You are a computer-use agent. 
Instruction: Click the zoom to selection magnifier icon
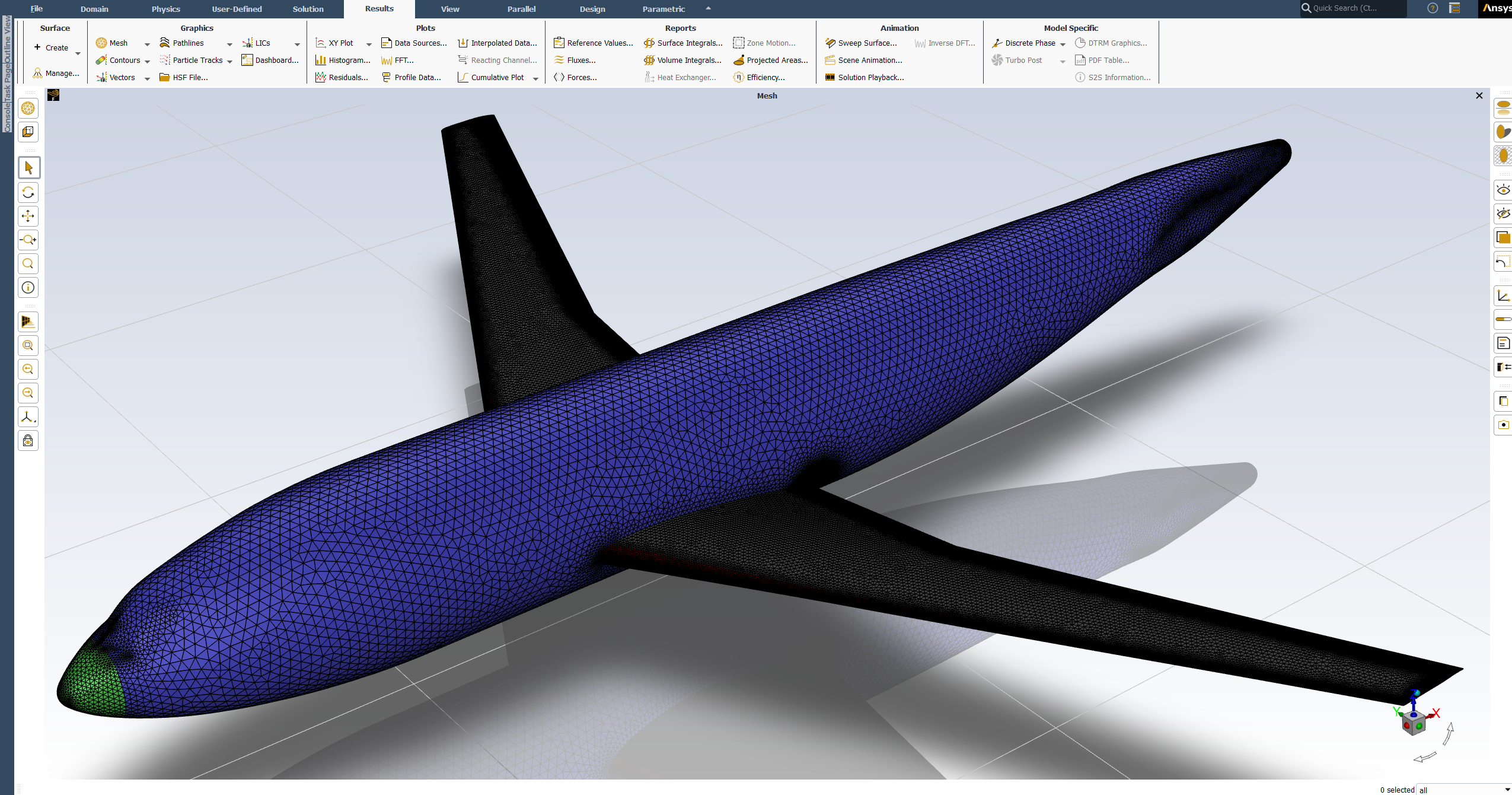pos(28,263)
